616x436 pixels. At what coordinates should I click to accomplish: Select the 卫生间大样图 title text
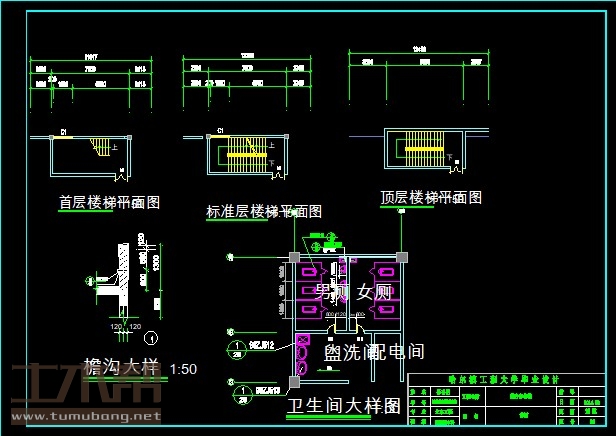coord(343,405)
